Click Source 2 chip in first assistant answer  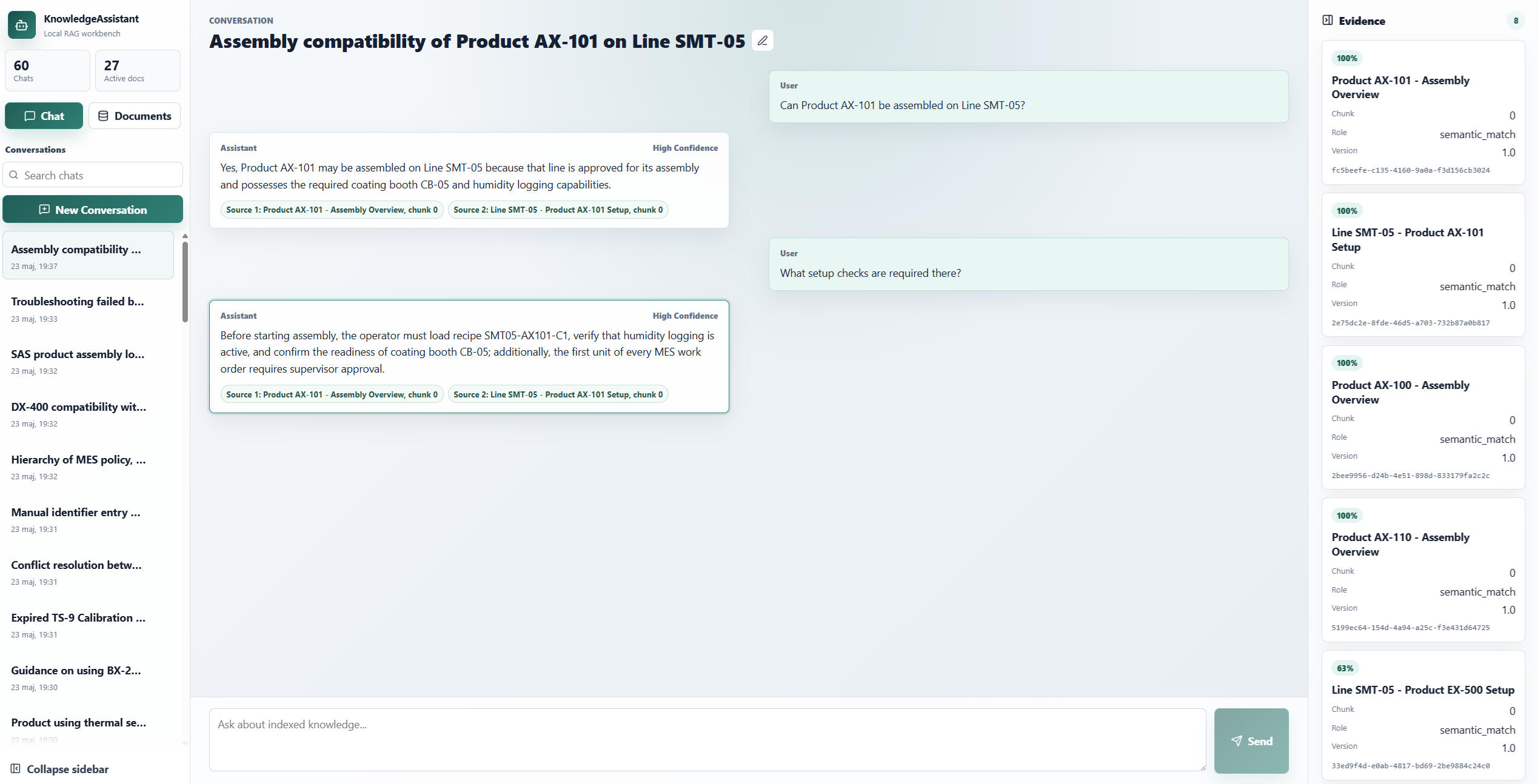[x=558, y=210]
